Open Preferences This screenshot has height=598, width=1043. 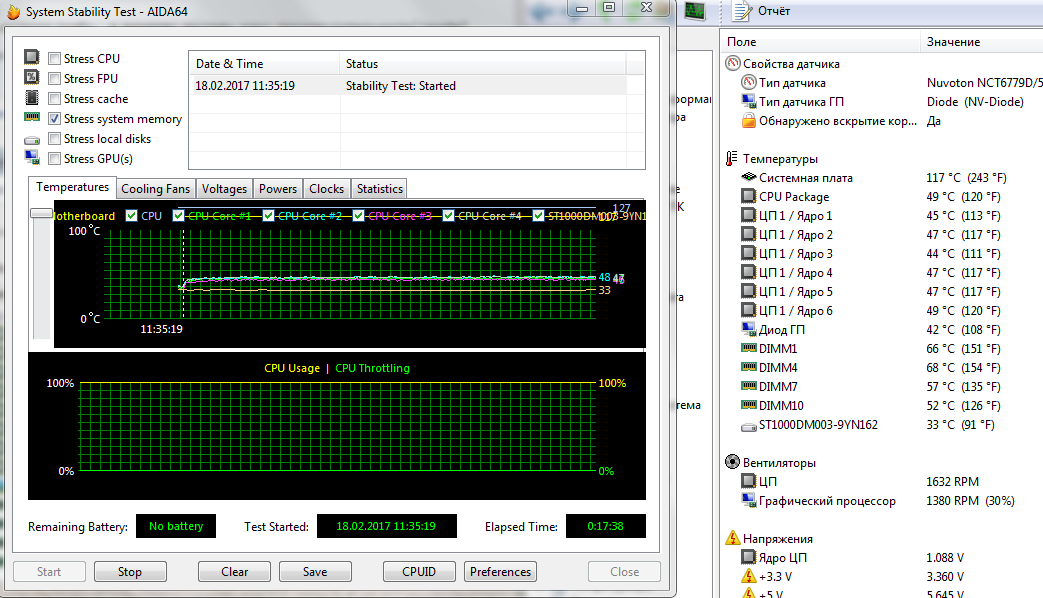[500, 571]
